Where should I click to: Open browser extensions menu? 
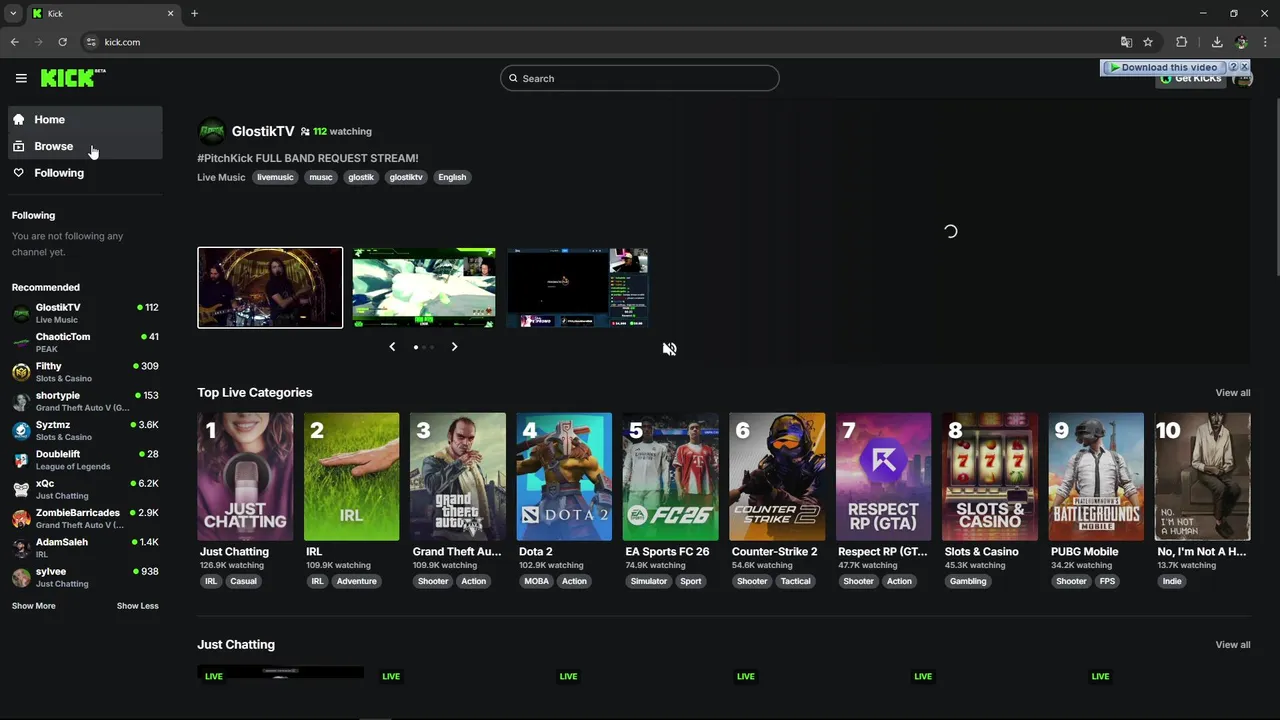(x=1182, y=42)
